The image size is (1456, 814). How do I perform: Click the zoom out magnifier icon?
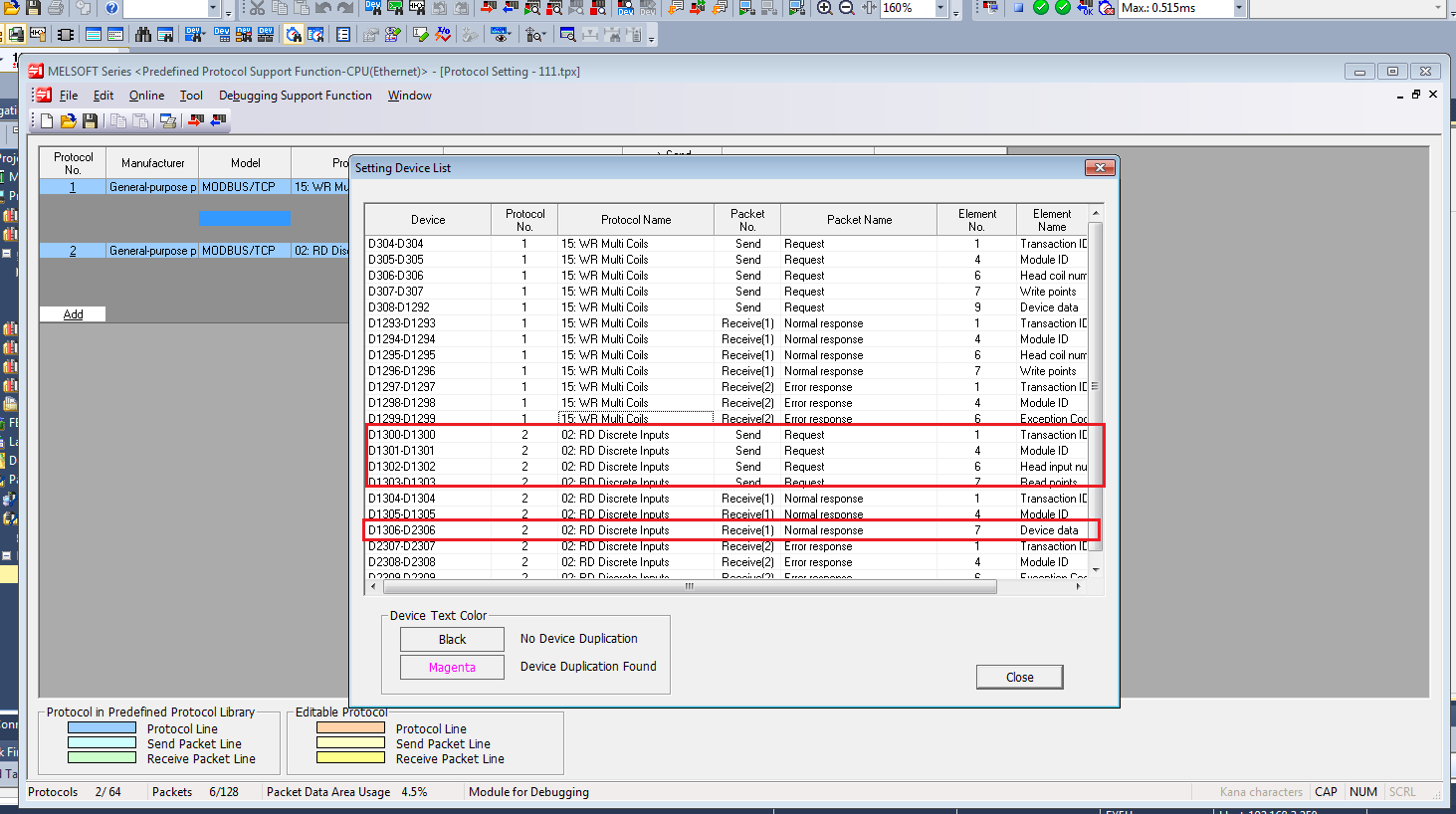[847, 8]
